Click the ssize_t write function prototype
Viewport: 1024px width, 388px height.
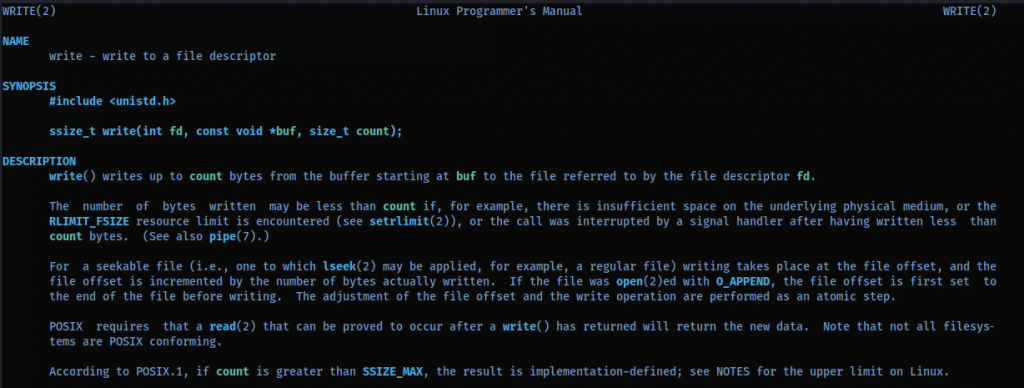226,131
